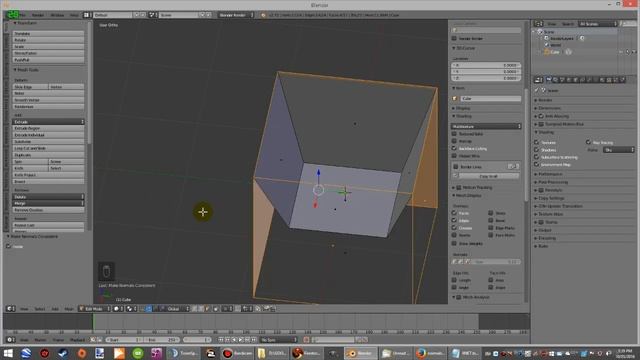Open the Mesh menu in 3D view header
Image resolution: width=640 pixels, height=360 pixels.
pyautogui.click(x=69, y=309)
